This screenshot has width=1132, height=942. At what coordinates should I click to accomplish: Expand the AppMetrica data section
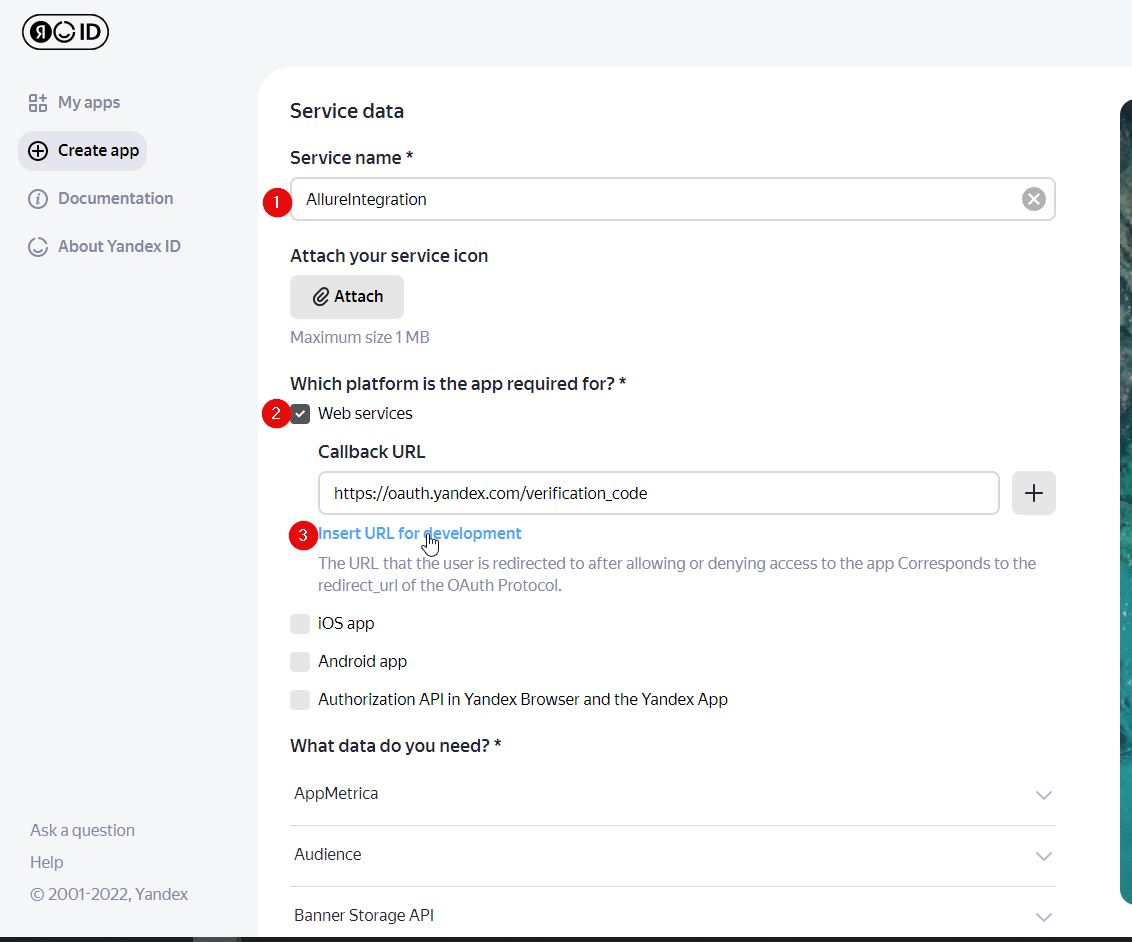point(1044,794)
